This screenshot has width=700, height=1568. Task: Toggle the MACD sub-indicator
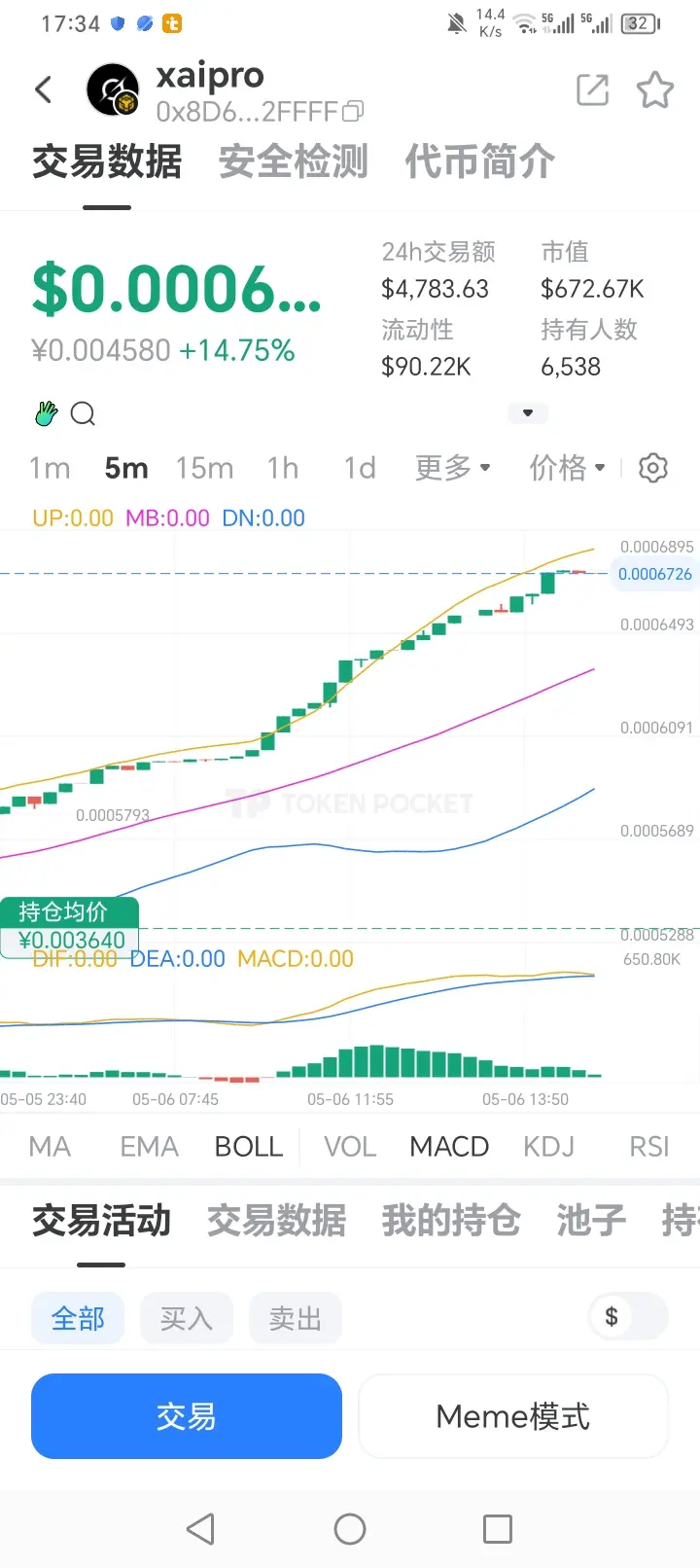[449, 1147]
